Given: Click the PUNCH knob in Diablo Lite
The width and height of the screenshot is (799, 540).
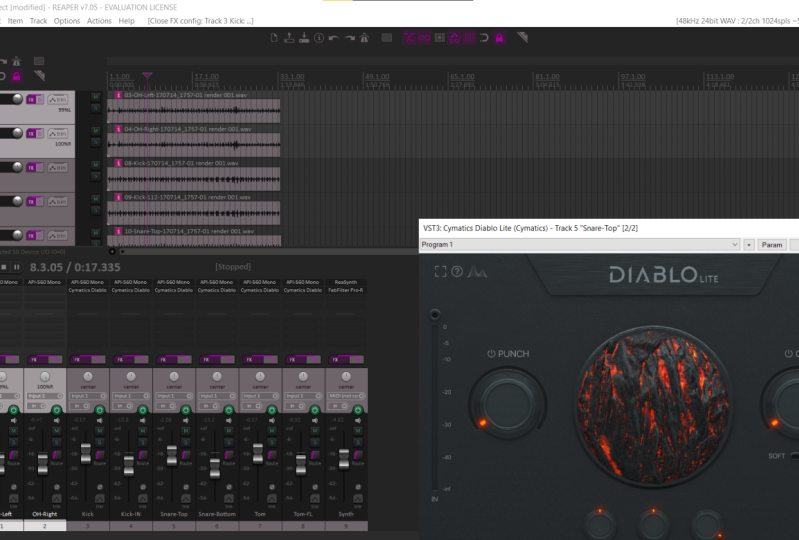Looking at the screenshot, I should (x=508, y=404).
